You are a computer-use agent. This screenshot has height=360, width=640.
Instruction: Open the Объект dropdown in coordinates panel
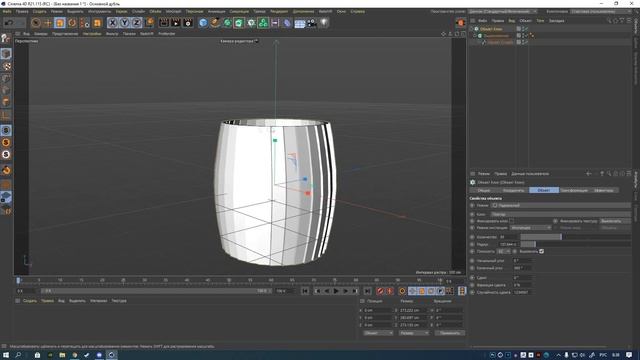[378, 333]
